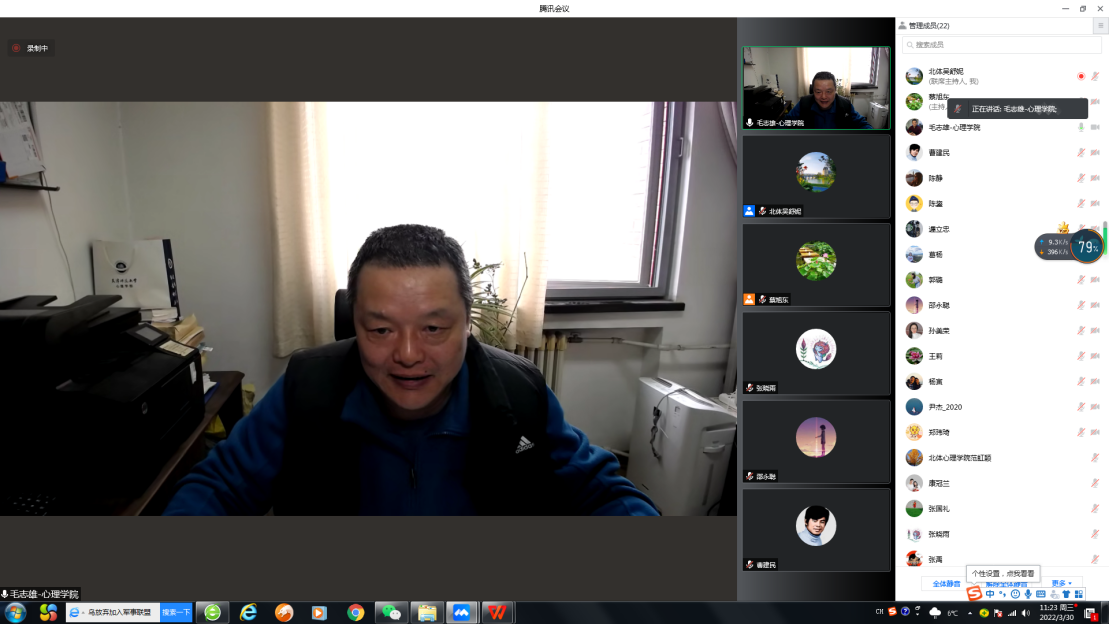1109x624 pixels.
Task: Unmute 曹建民 microphone in member list
Action: 1081,153
